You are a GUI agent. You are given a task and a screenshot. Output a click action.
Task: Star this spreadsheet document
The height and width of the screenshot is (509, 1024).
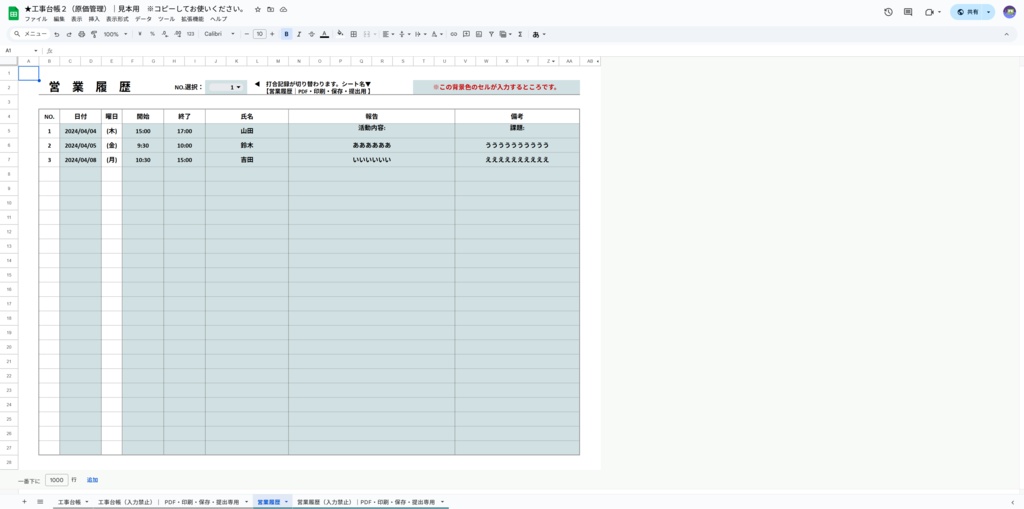pyautogui.click(x=258, y=10)
